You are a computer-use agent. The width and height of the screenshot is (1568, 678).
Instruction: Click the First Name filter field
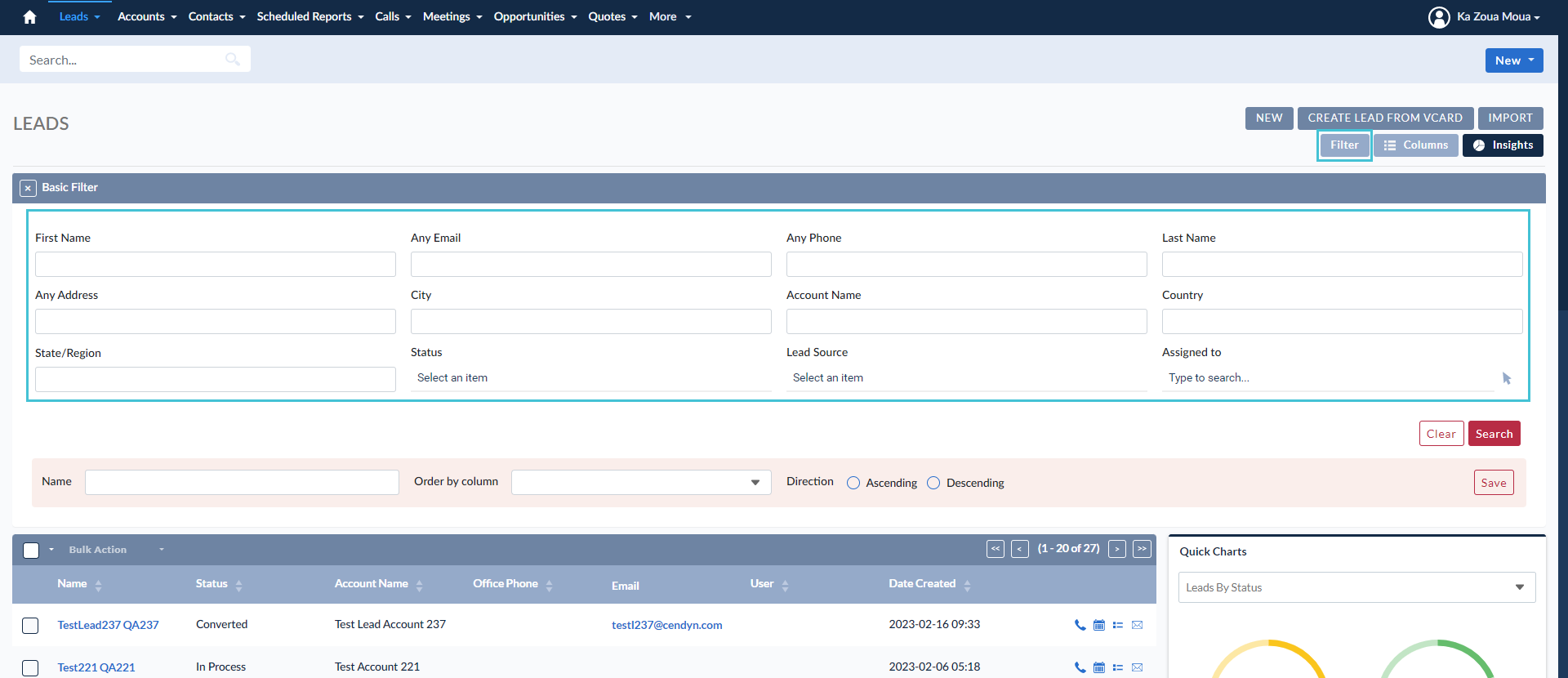(x=216, y=265)
